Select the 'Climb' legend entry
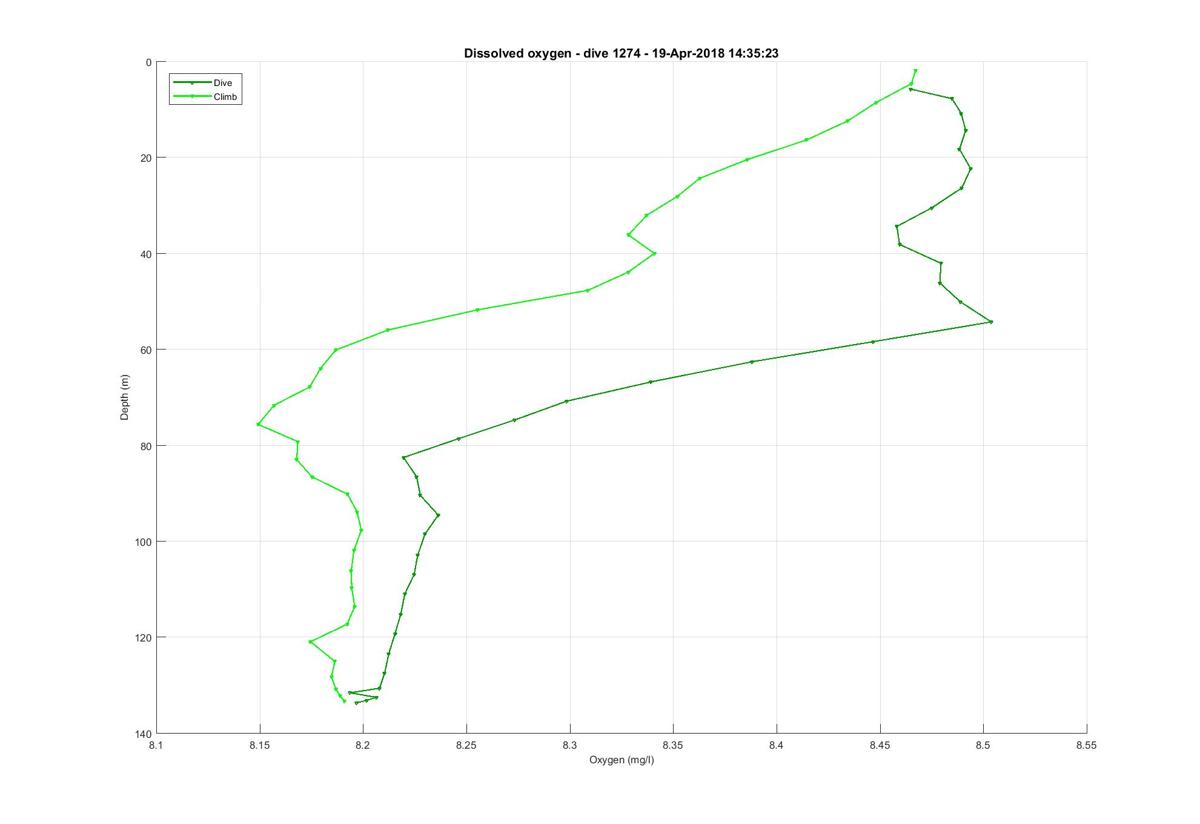 click(x=207, y=97)
